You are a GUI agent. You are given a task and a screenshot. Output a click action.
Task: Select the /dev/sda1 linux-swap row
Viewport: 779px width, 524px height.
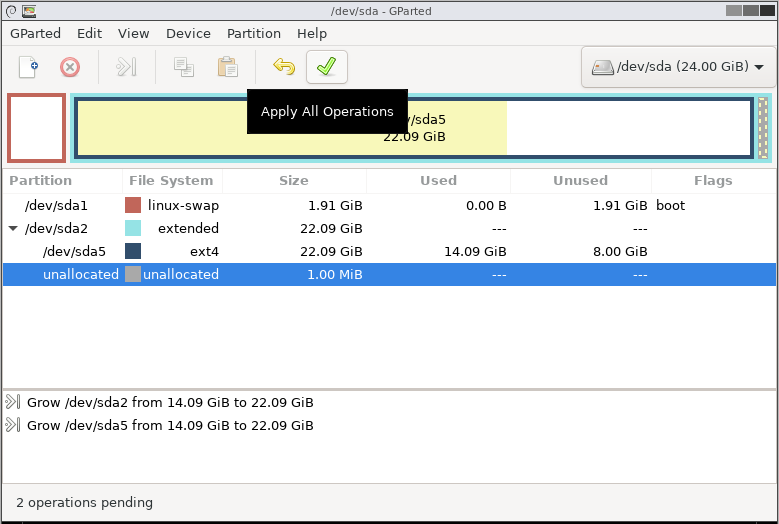[x=300, y=205]
